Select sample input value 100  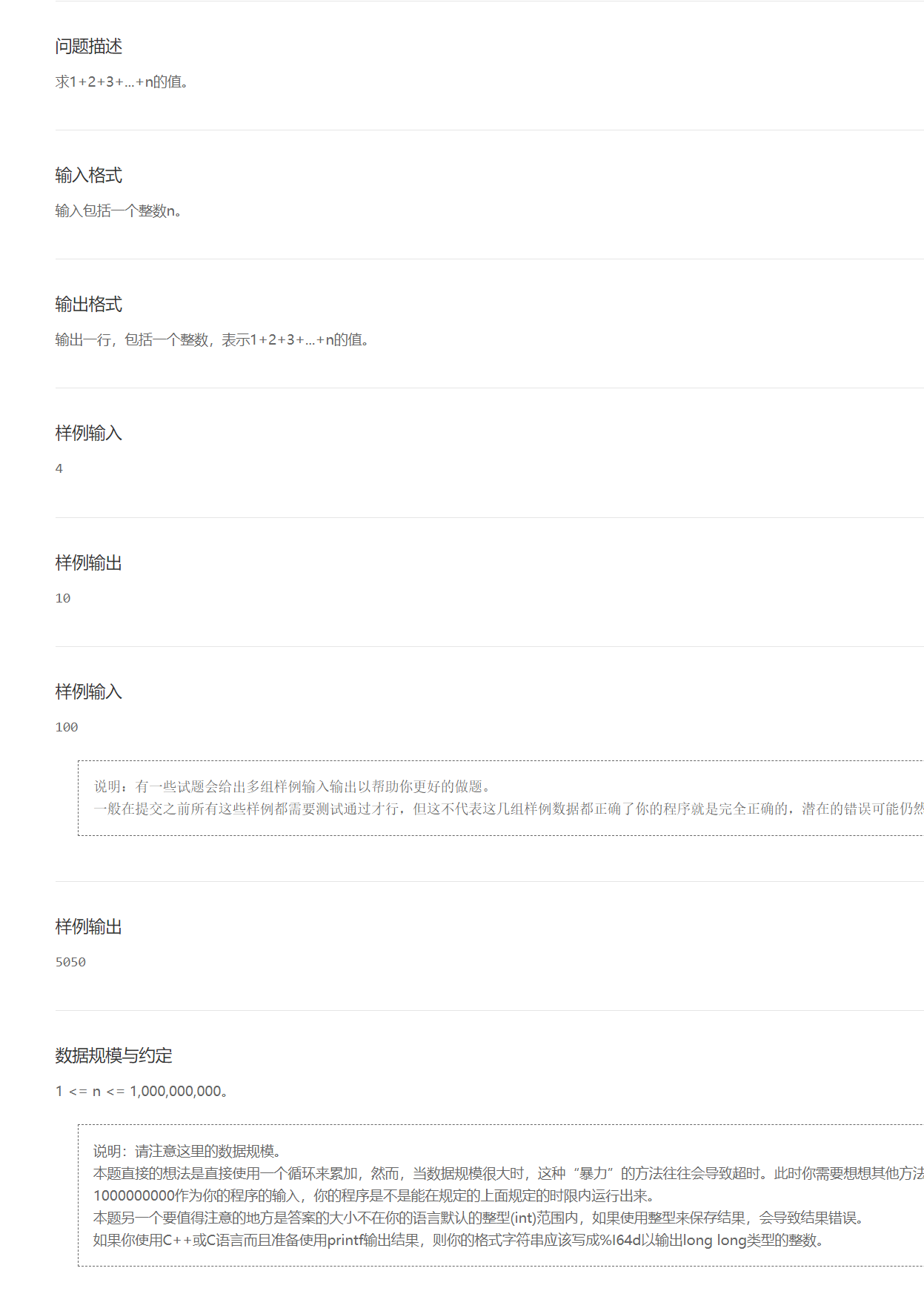click(67, 727)
